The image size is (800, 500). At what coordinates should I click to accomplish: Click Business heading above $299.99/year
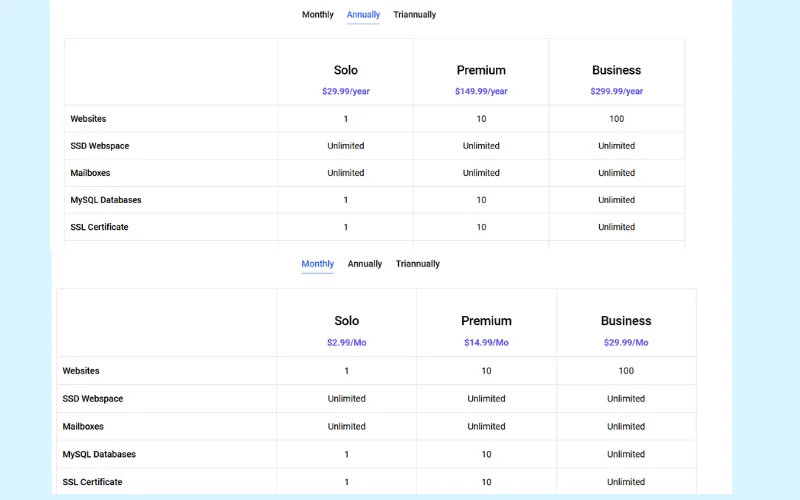[x=616, y=70]
